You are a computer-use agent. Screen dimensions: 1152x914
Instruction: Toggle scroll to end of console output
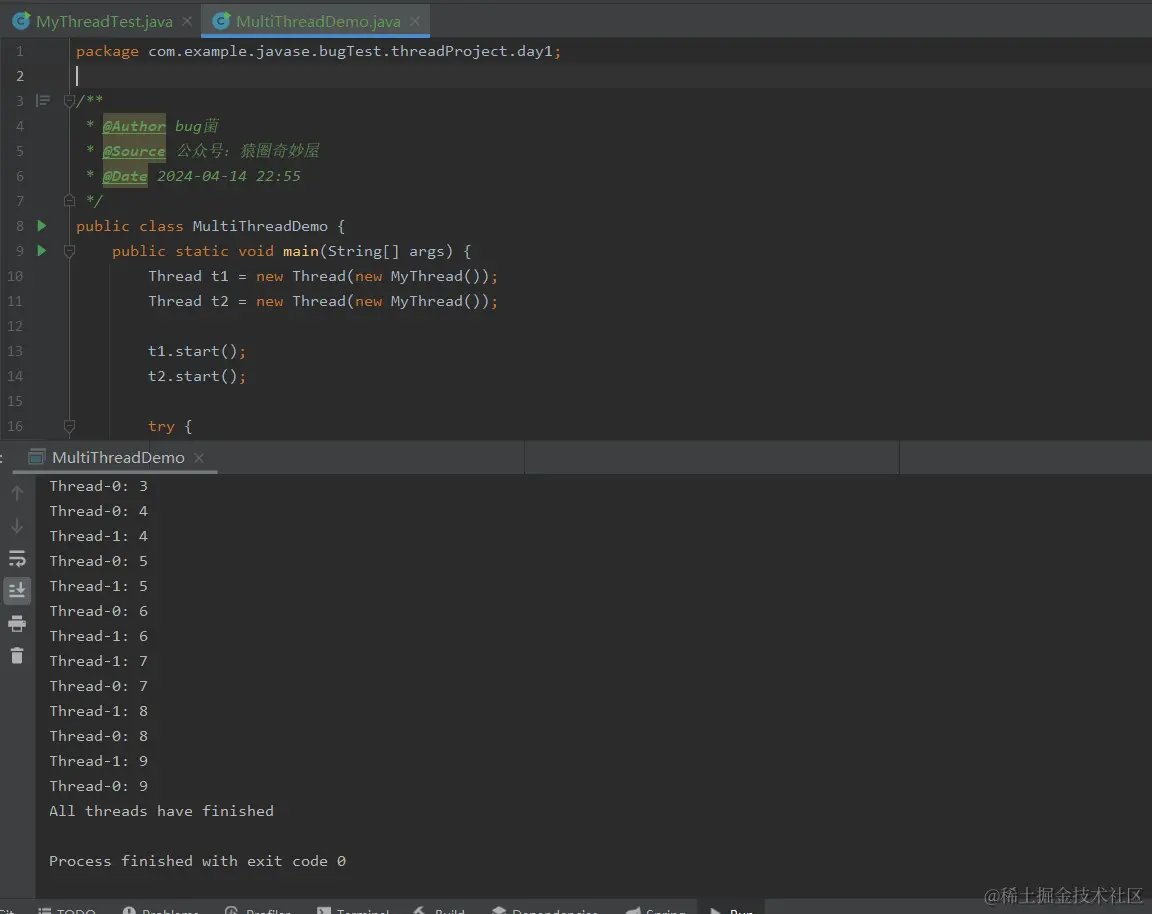[x=17, y=590]
